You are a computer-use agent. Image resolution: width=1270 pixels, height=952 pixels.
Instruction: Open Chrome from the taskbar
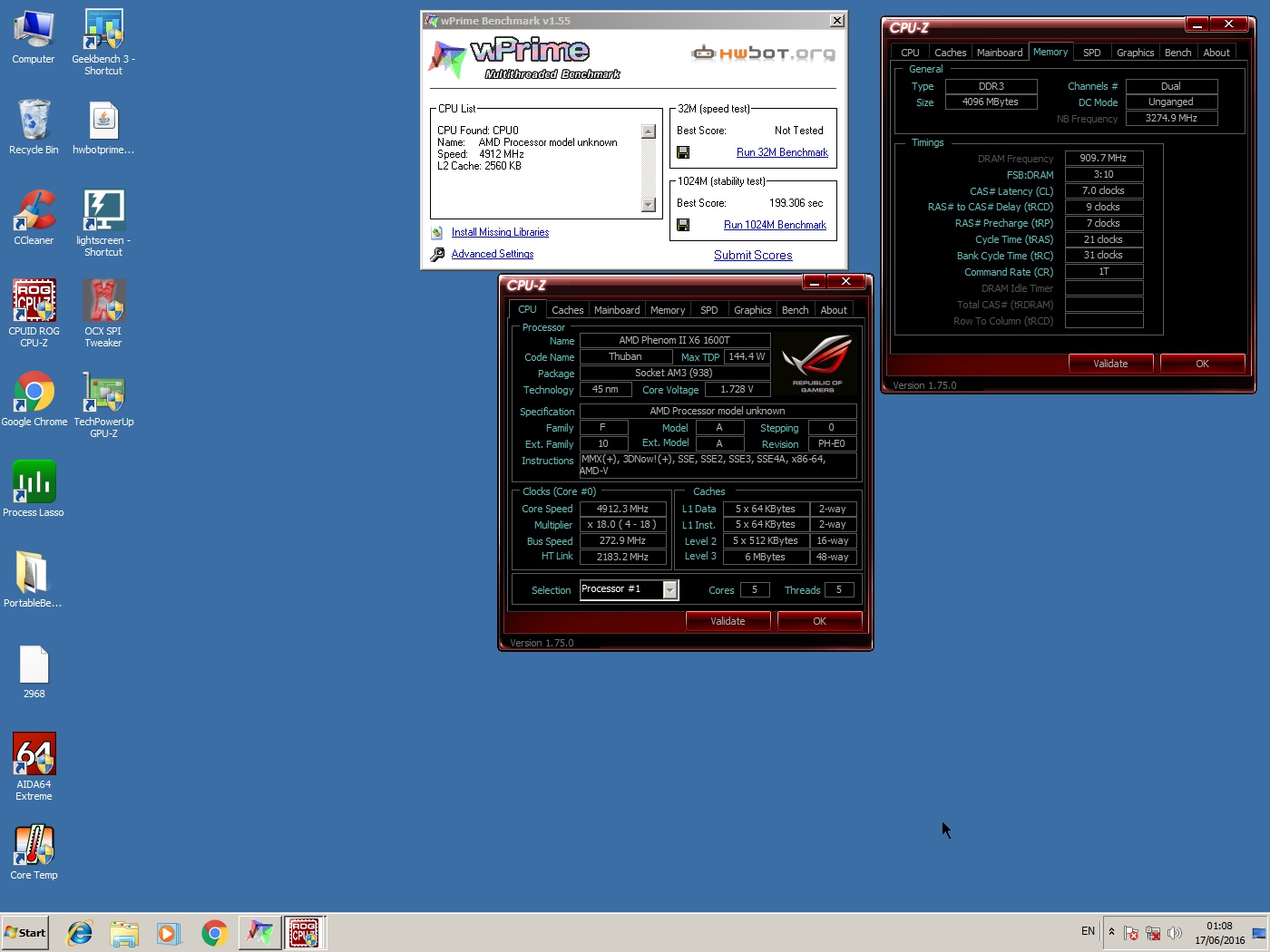coord(214,932)
